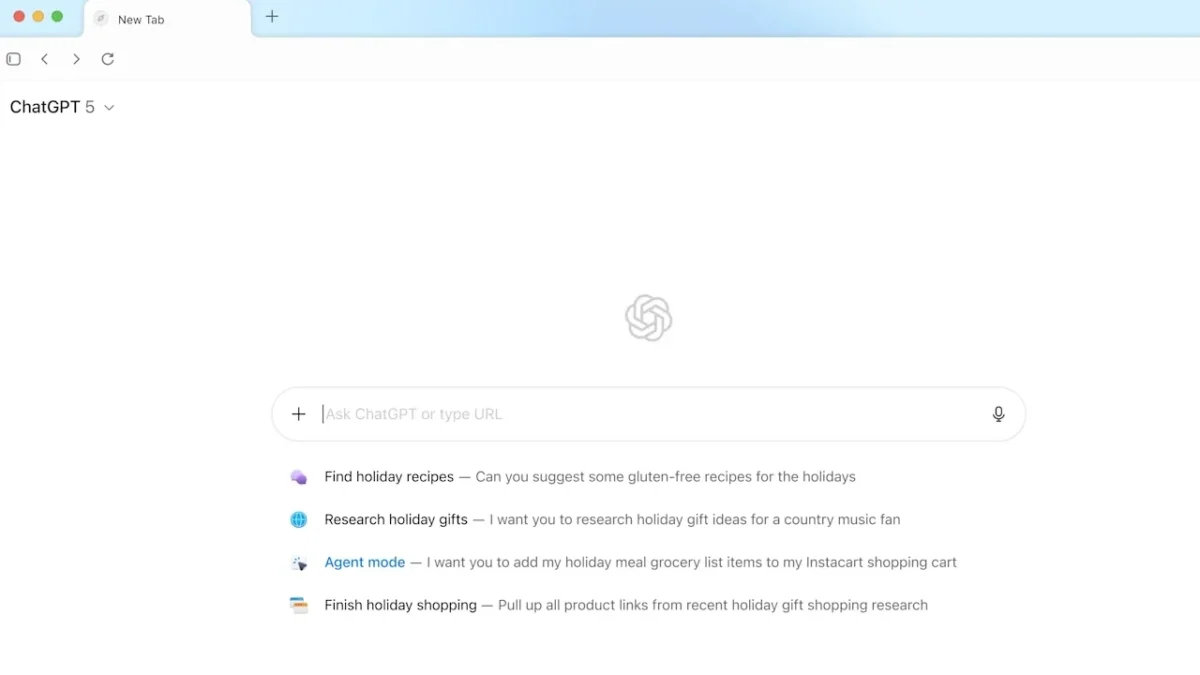
Task: Click the cursor icon beside Agent mode
Action: (x=298, y=563)
